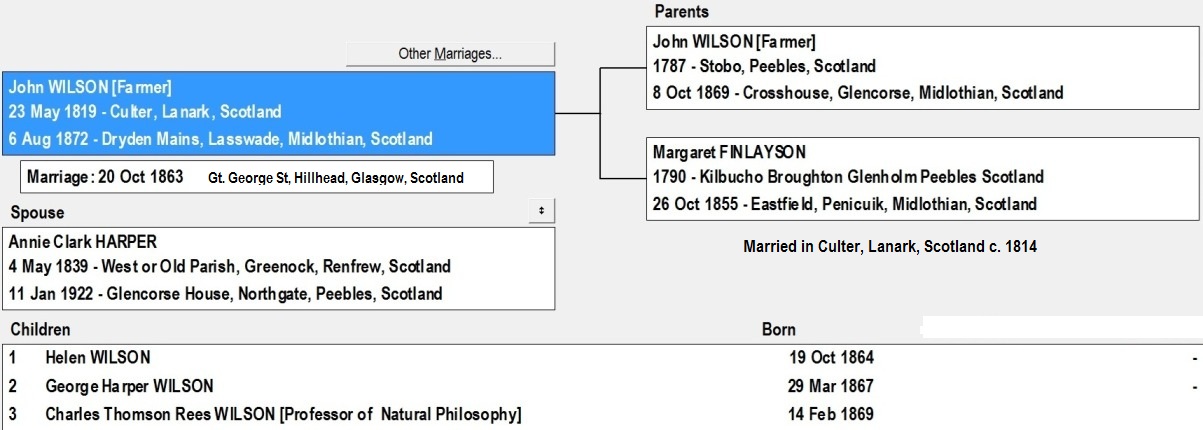Select spouse Annie Clark HARPER

click(83, 241)
